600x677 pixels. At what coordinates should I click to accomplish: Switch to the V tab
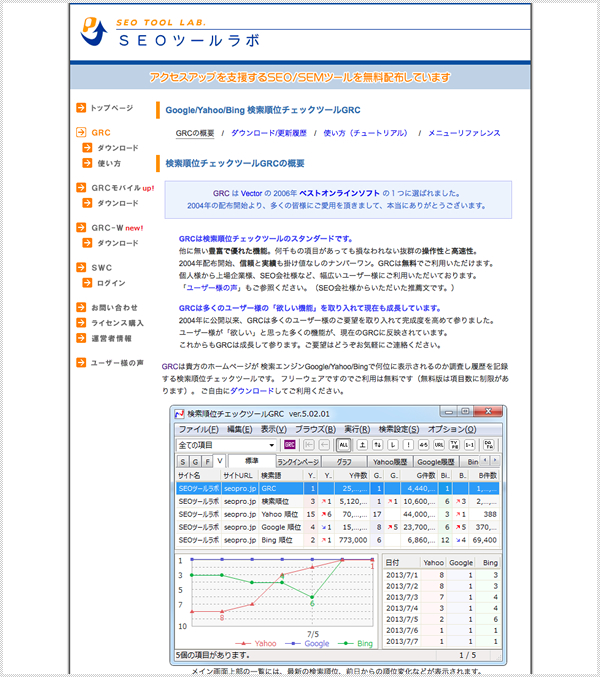220,461
